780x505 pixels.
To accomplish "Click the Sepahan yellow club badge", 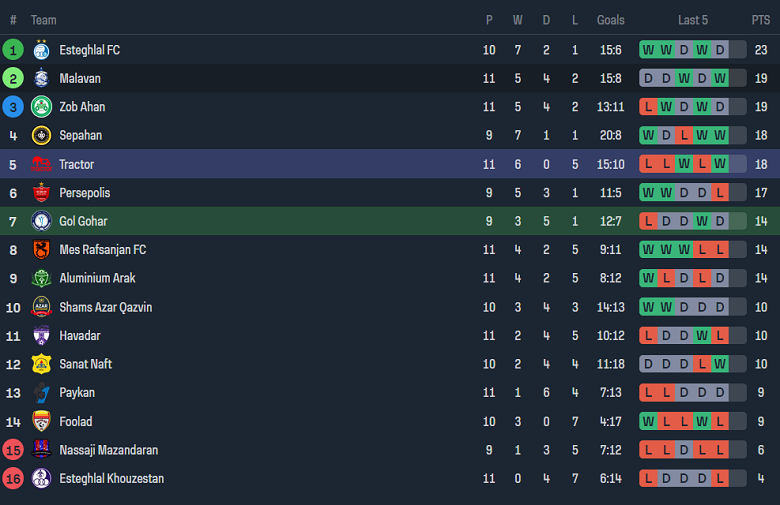I will coord(41,136).
